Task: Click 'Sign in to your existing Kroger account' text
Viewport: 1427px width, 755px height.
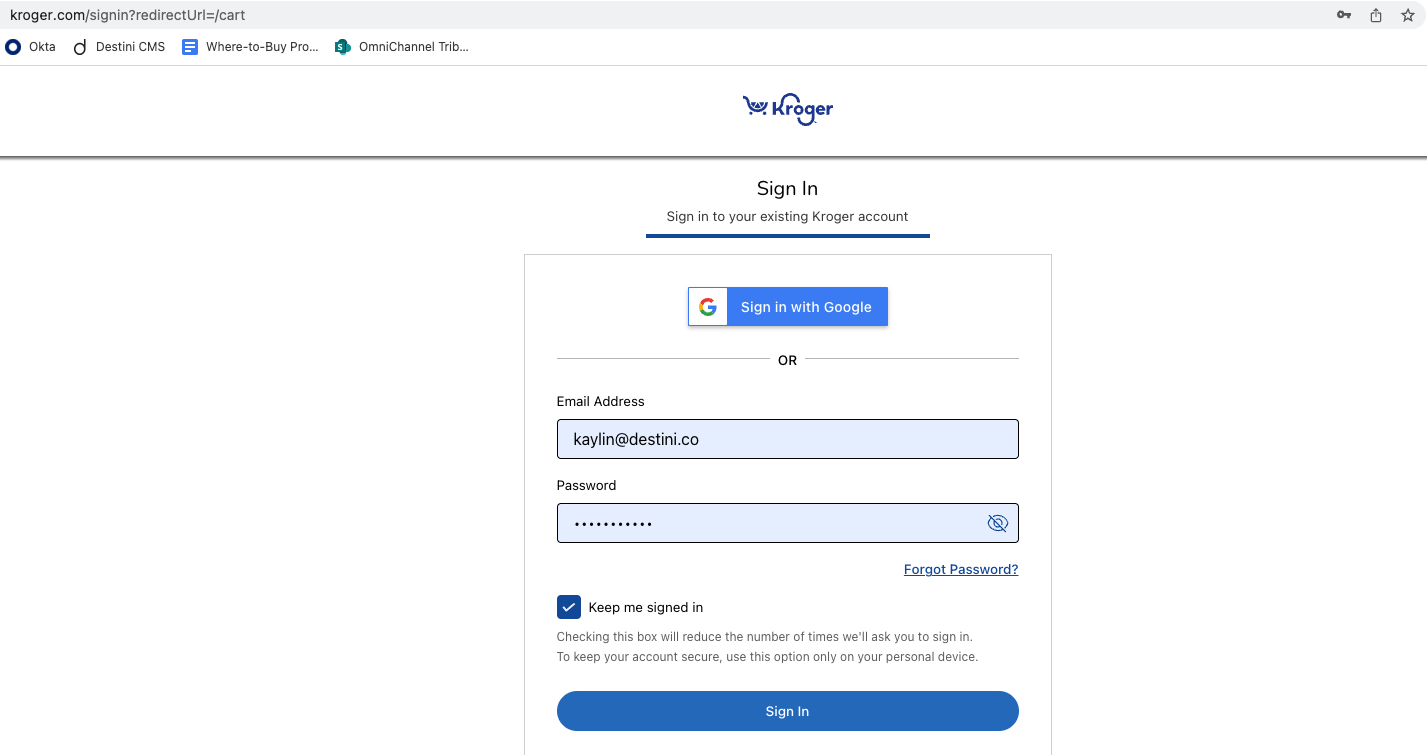Action: point(788,216)
